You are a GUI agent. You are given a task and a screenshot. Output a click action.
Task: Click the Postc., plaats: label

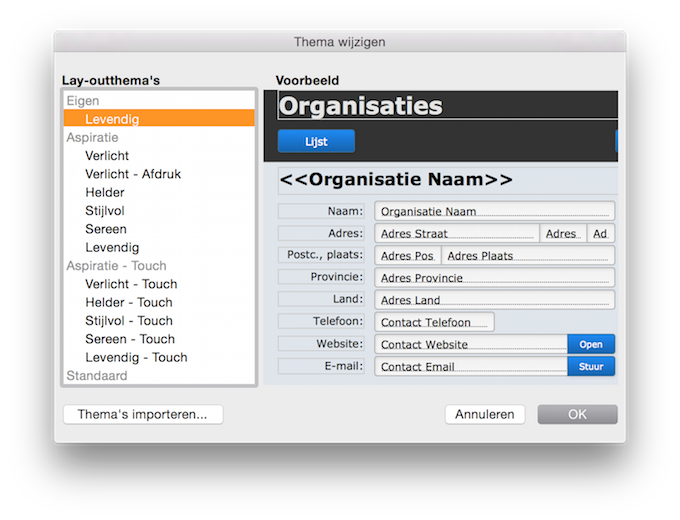click(321, 255)
